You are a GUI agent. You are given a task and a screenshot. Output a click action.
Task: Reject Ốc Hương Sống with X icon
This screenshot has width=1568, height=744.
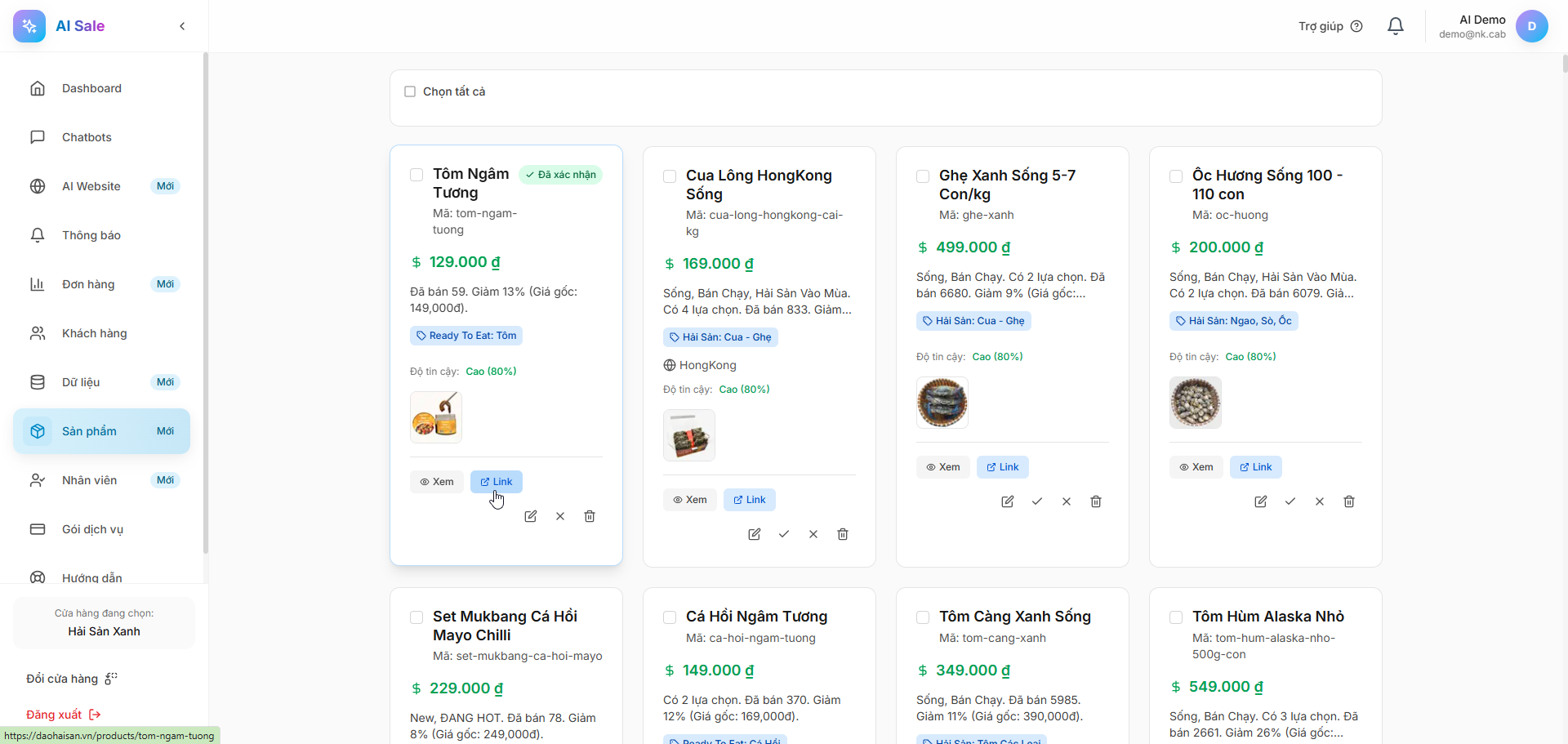pos(1320,501)
